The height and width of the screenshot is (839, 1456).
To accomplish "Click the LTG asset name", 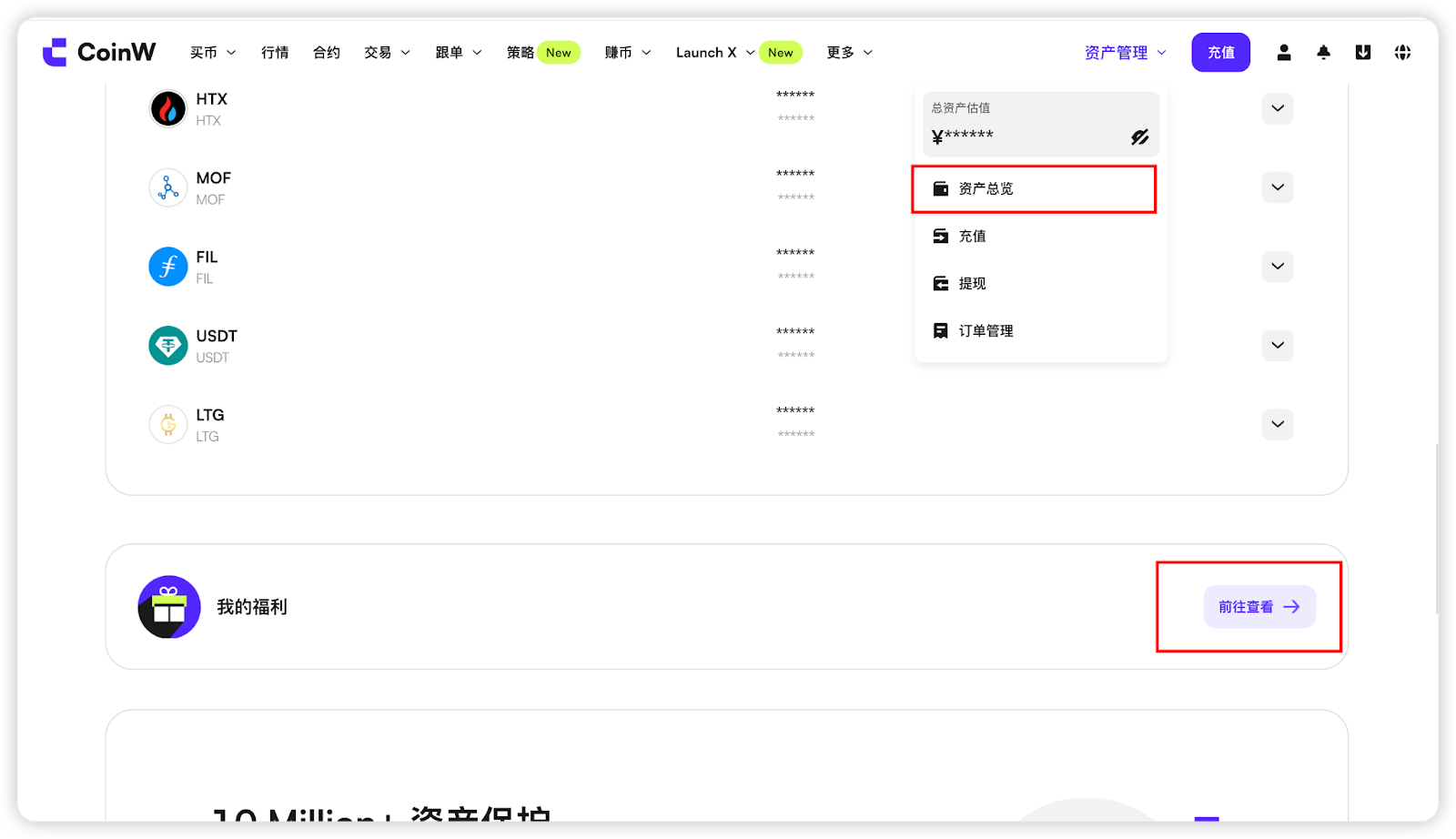I will (x=210, y=416).
